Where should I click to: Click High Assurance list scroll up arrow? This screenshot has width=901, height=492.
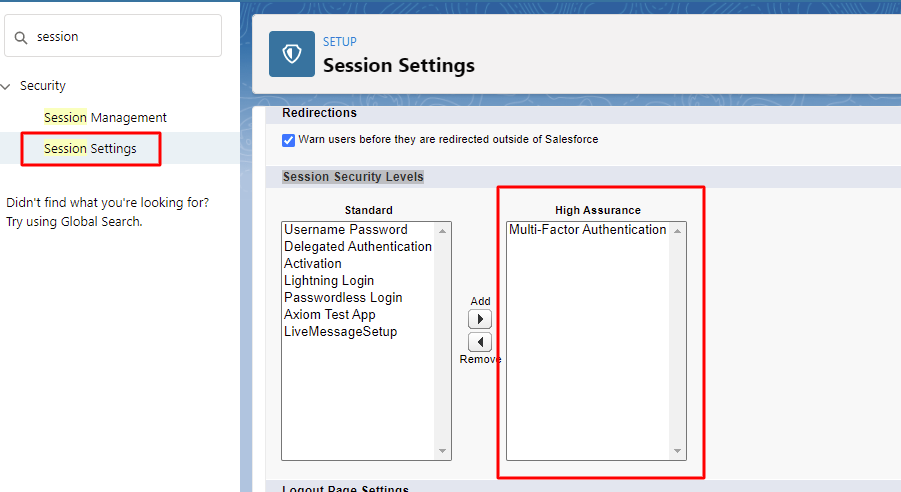pyautogui.click(x=677, y=231)
